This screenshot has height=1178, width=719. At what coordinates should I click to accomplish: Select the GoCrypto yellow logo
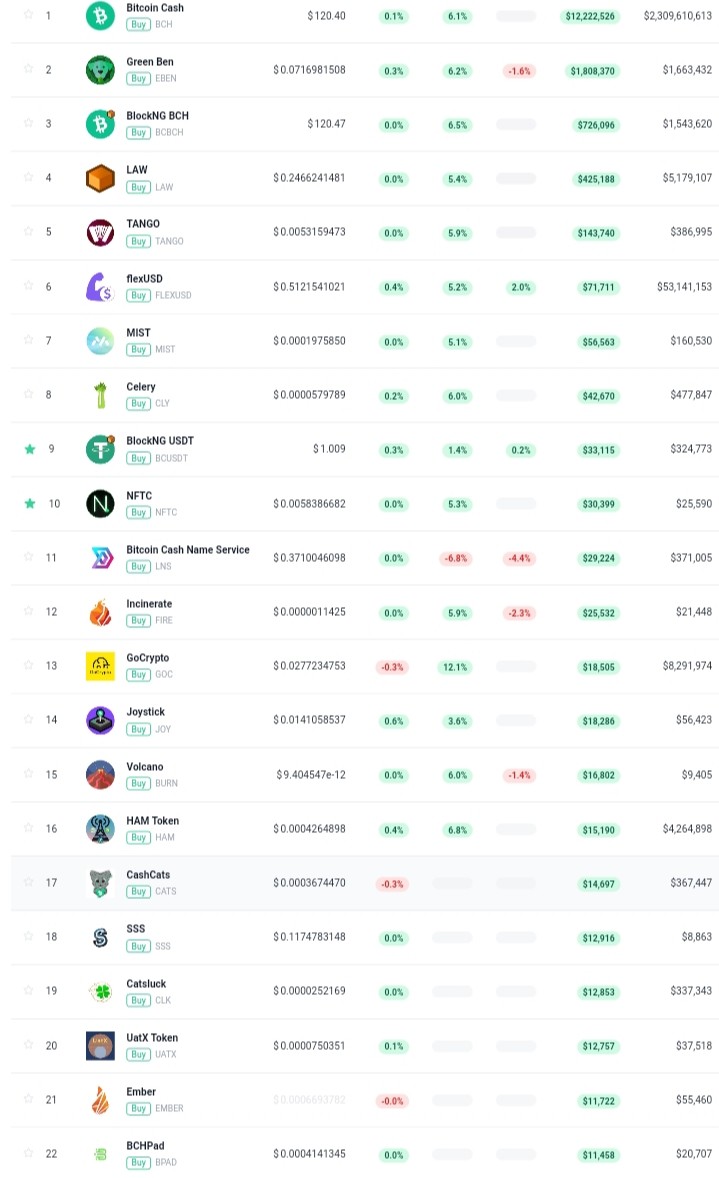pyautogui.click(x=100, y=666)
